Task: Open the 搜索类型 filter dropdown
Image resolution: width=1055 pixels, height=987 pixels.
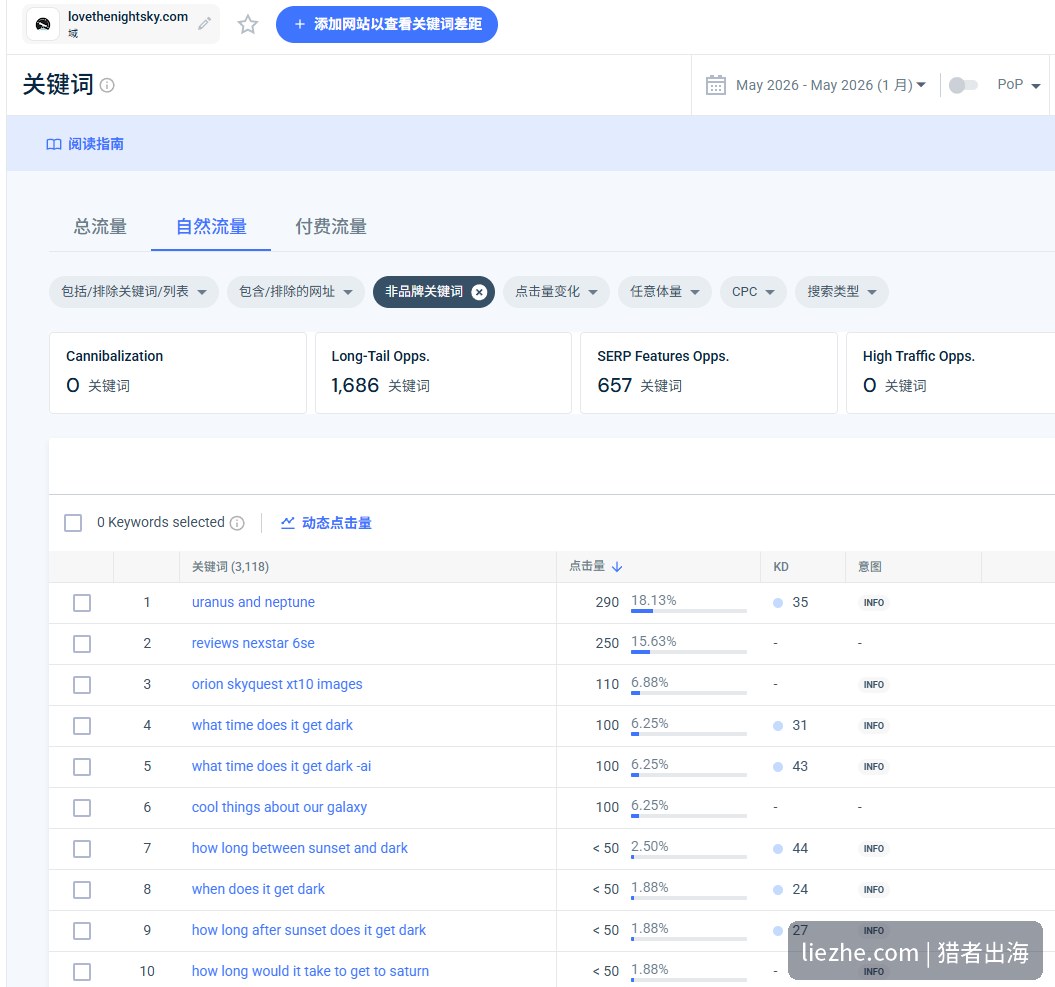Action: 842,292
